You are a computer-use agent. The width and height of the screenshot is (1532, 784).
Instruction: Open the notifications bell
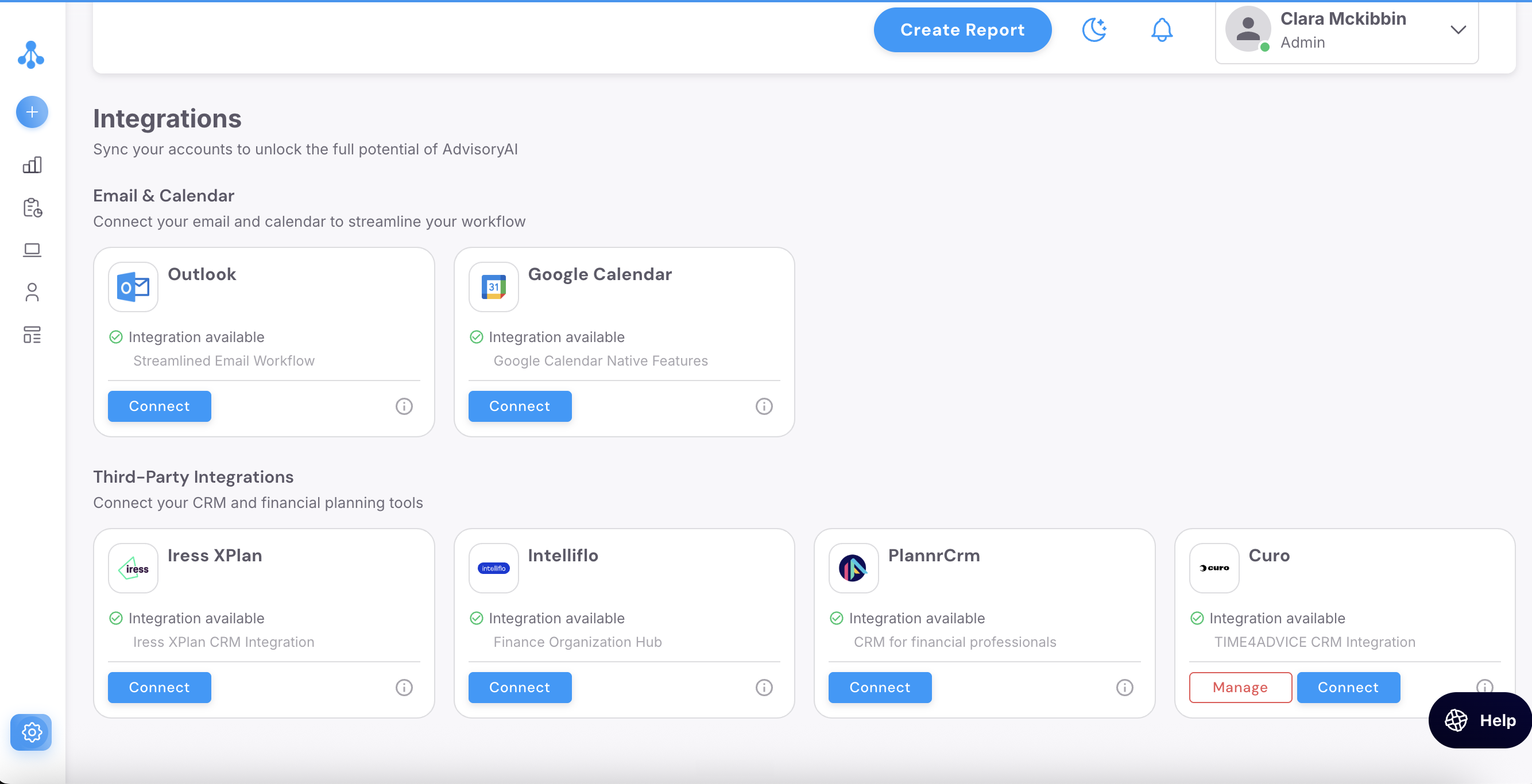(x=1162, y=30)
